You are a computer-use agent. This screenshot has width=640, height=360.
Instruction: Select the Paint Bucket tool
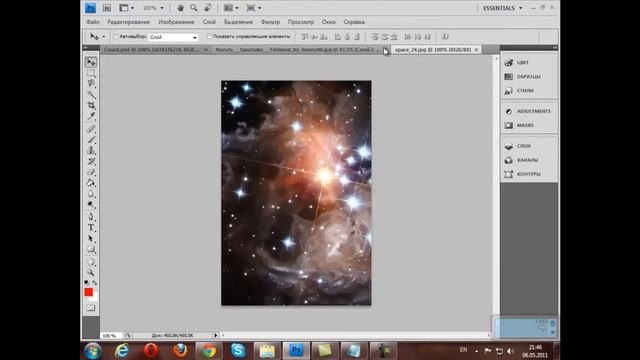coord(91,183)
